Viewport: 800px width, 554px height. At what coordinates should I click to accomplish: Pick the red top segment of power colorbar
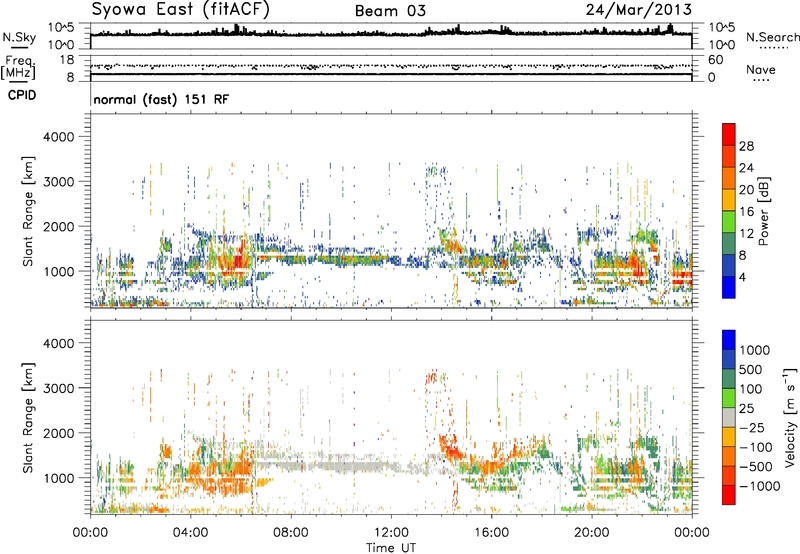729,135
